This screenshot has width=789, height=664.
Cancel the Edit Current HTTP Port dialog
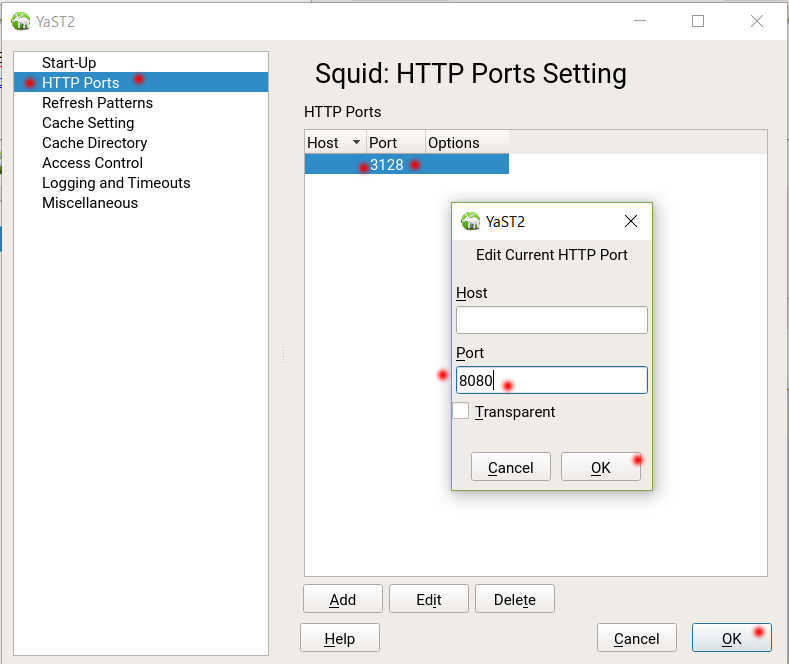[511, 467]
